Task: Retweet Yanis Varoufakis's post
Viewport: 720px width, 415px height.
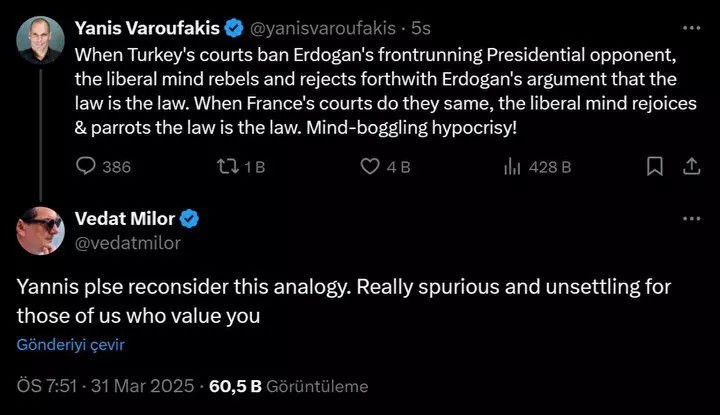Action: point(228,167)
